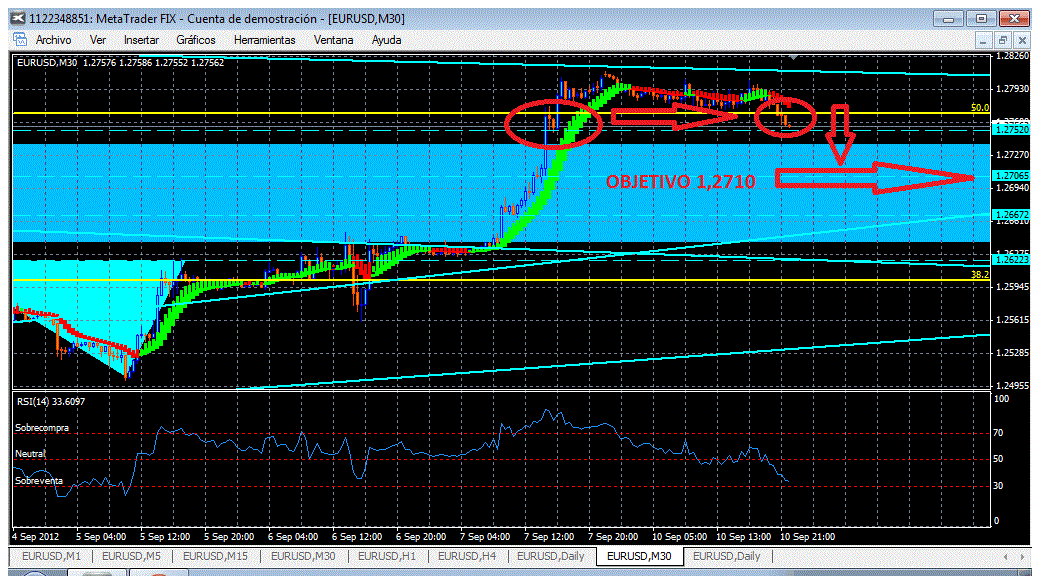Switch to the EURUSD,M15 chart tab
1040x576 pixels.
click(x=216, y=556)
